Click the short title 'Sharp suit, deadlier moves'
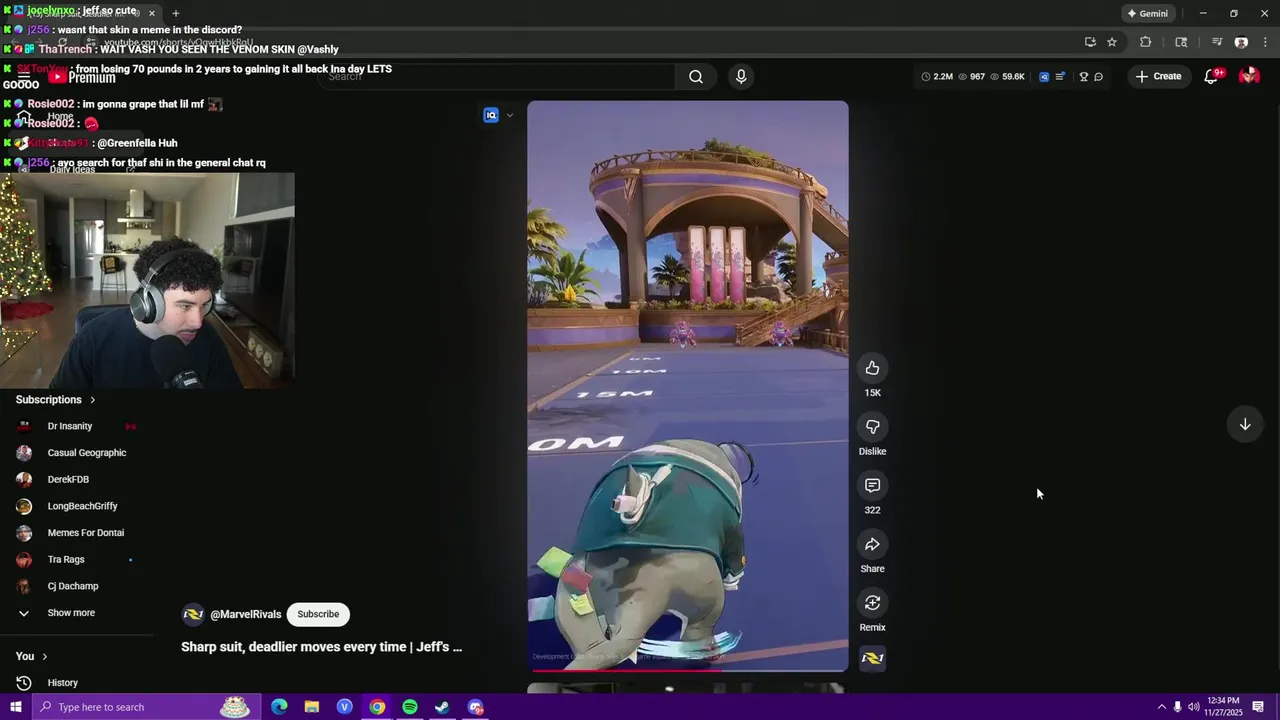 [x=321, y=647]
